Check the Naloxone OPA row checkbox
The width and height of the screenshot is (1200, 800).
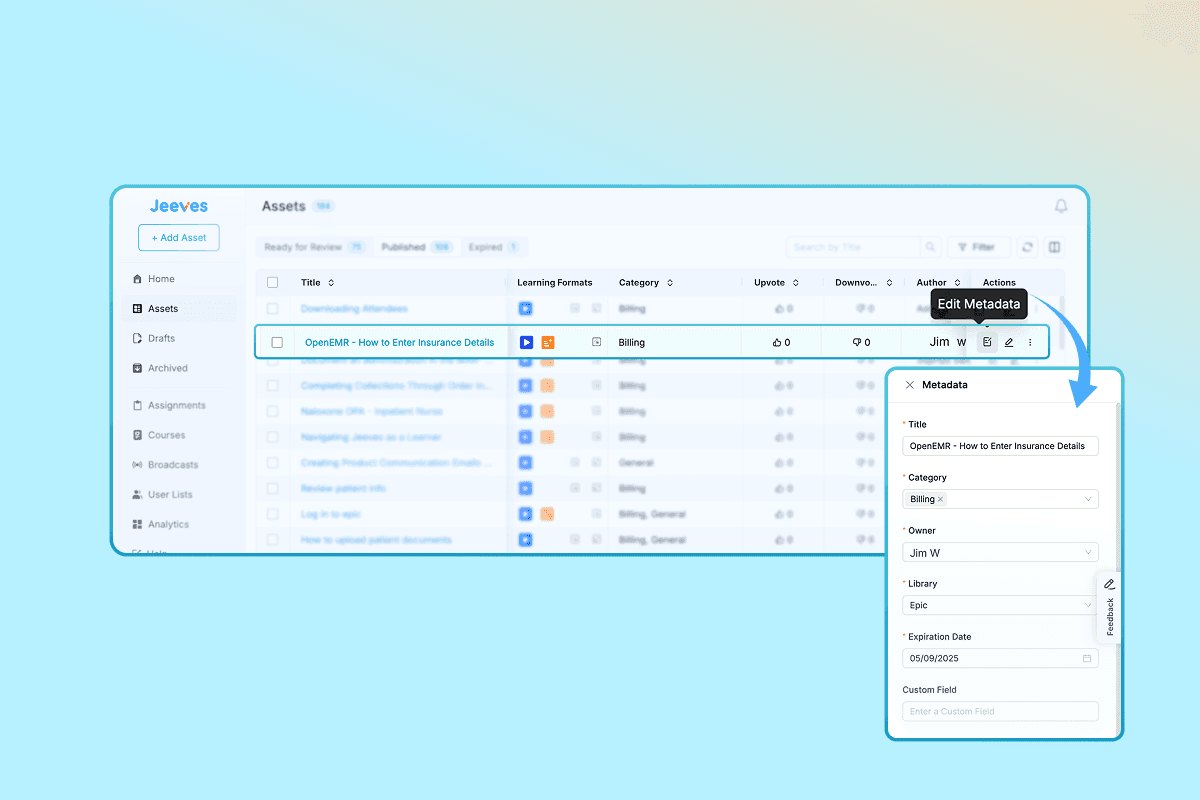click(x=272, y=411)
